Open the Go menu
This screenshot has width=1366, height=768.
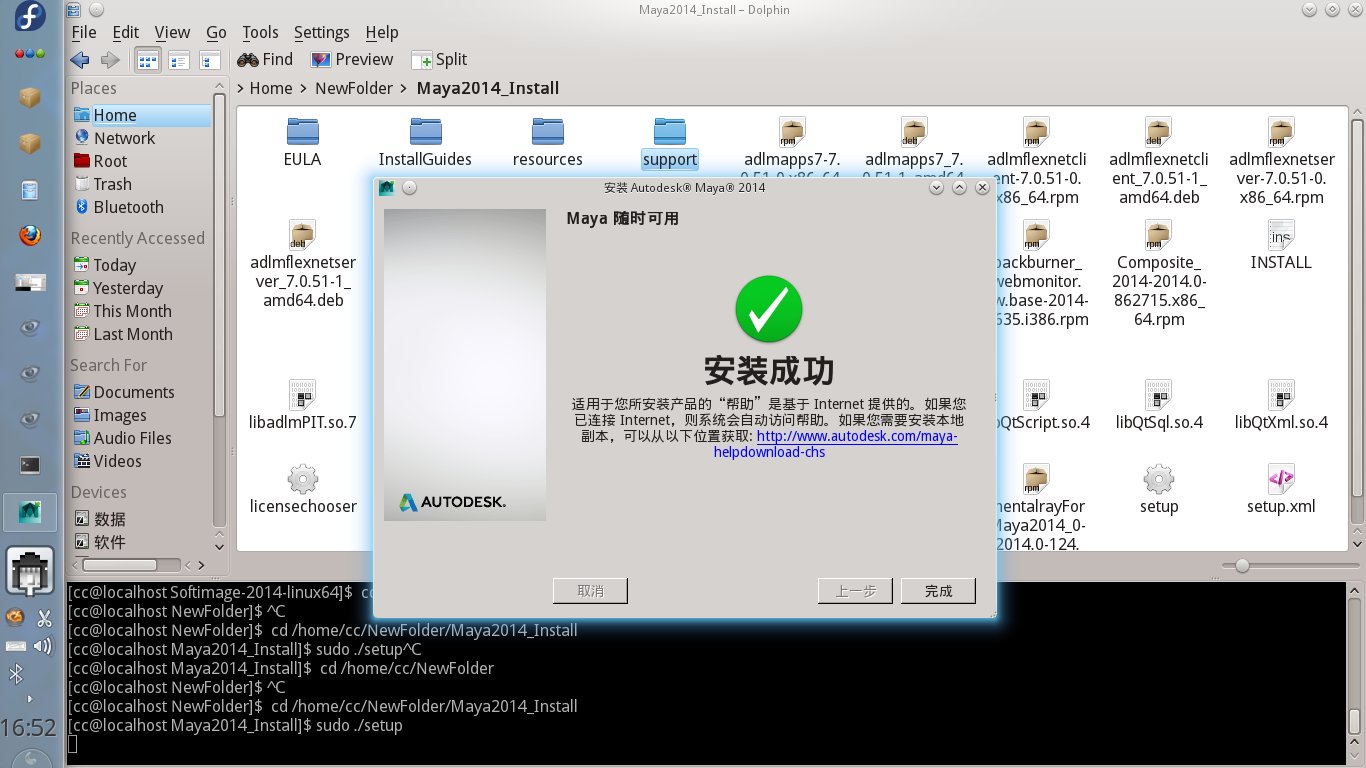(216, 33)
